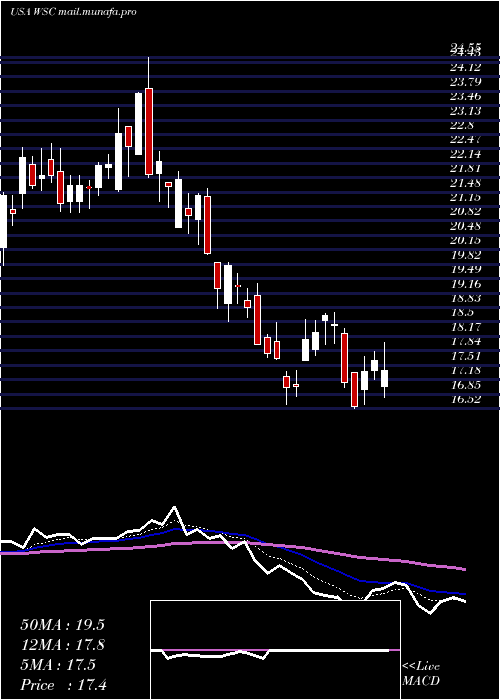Click the Price : 17.4 label
Image resolution: width=500 pixels, height=700 pixels.
pos(63,685)
